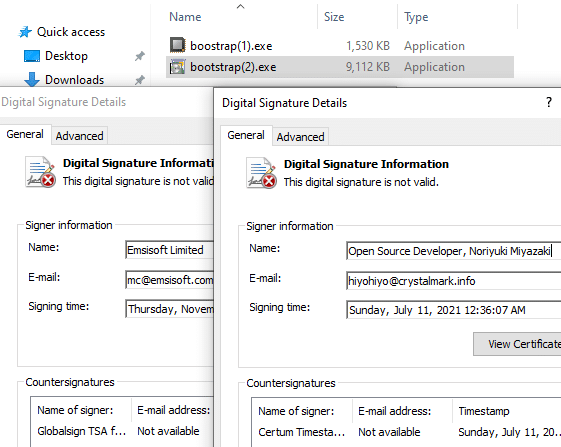The width and height of the screenshot is (561, 447).
Task: Select the Globalsign TSA countersignature row
Action: [x=122, y=431]
